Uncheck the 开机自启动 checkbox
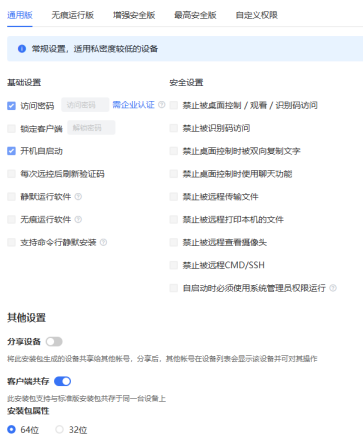 [x=11, y=151]
